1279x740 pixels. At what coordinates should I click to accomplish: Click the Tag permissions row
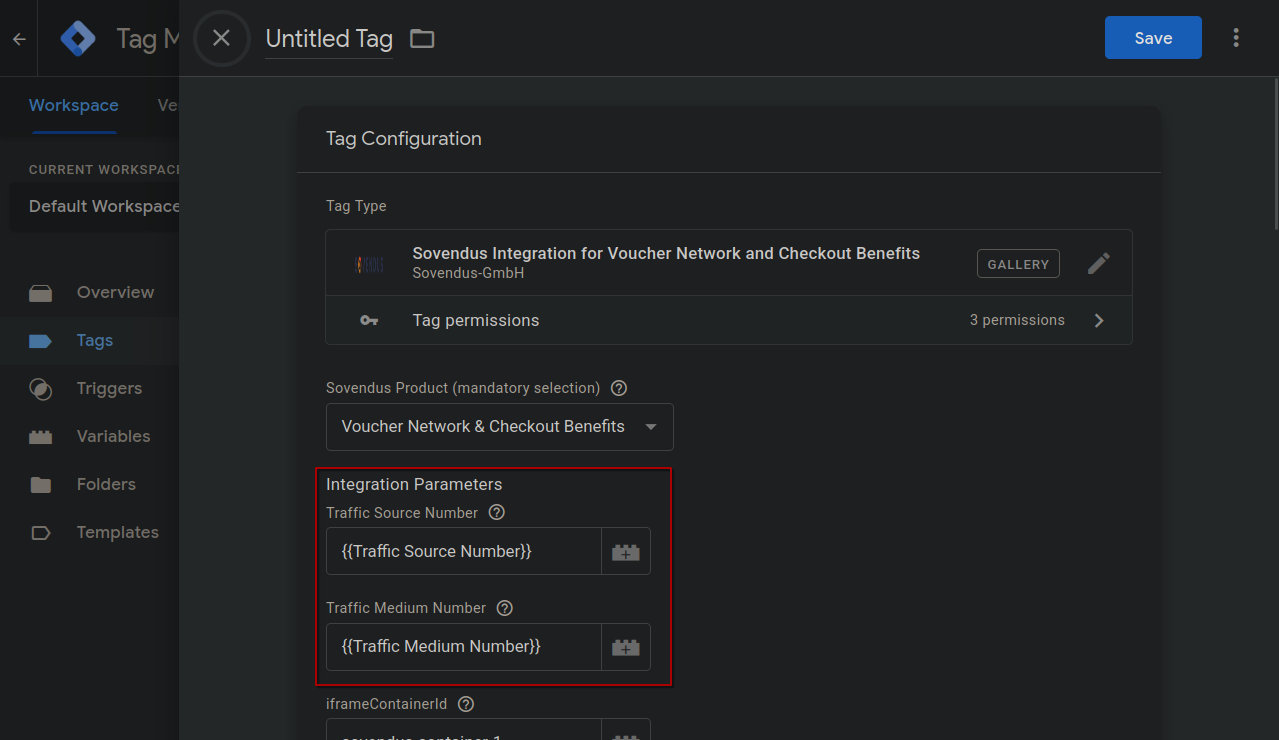click(729, 321)
